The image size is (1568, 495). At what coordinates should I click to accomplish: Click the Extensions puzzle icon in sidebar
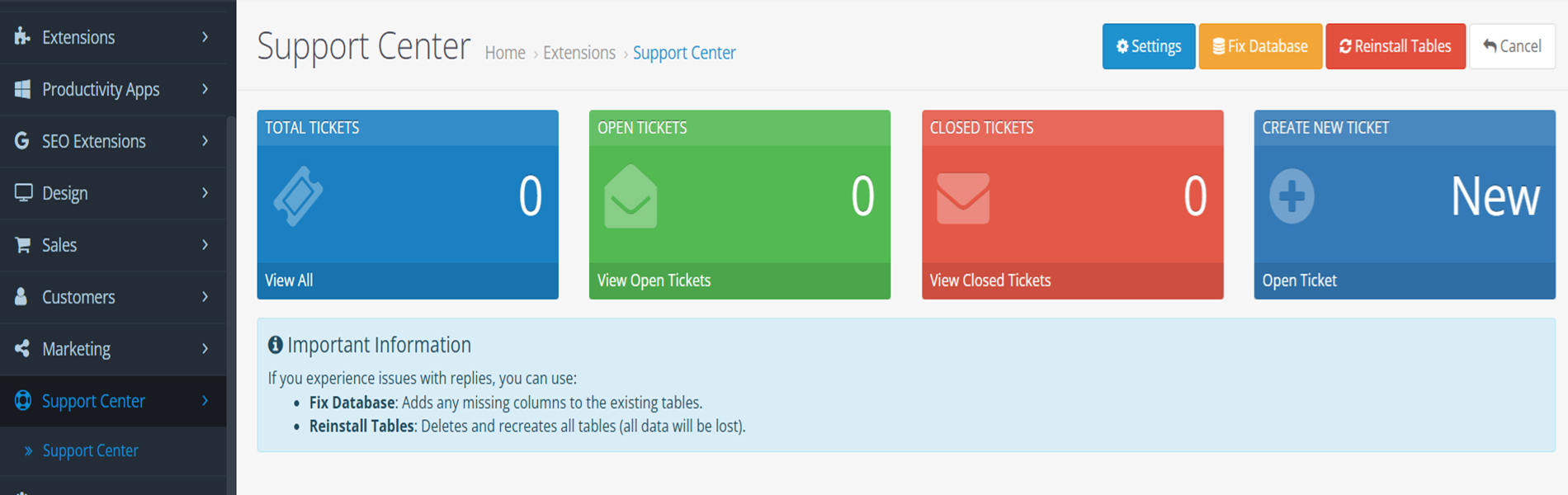tap(22, 36)
